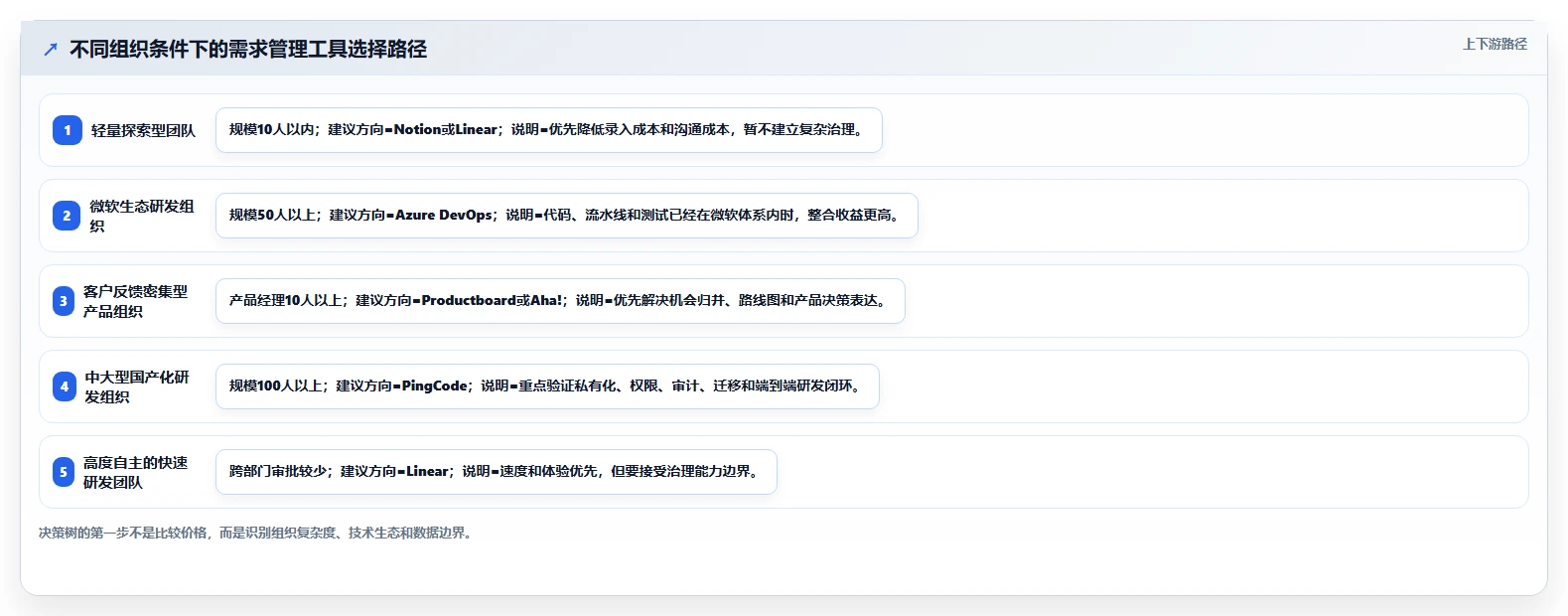Click the 跨部门审批较少 Linear recommendation box
The width and height of the screenshot is (1568, 616).
pyautogui.click(x=497, y=472)
